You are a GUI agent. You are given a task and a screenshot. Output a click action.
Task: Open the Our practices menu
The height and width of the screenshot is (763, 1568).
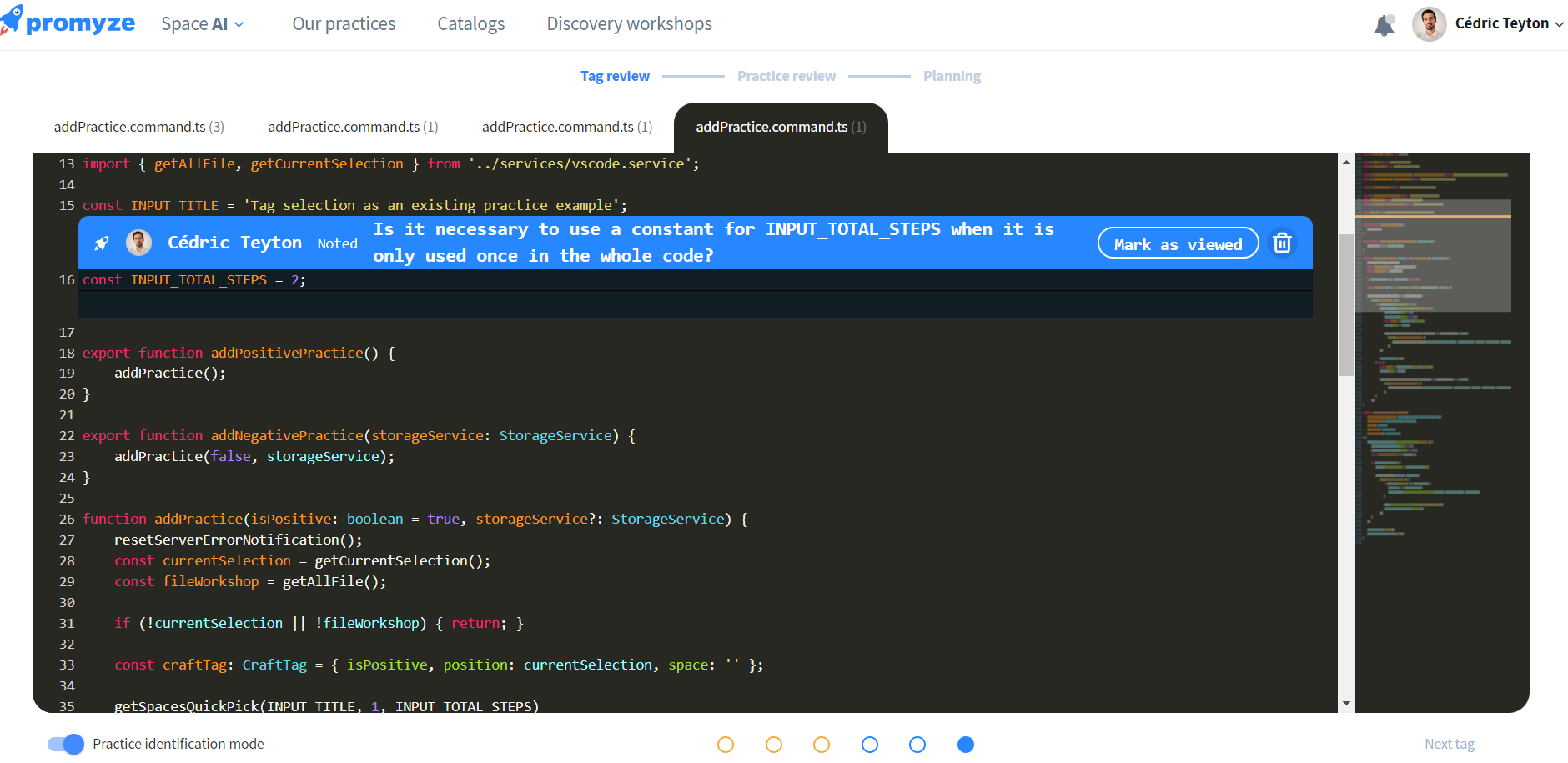click(x=344, y=24)
